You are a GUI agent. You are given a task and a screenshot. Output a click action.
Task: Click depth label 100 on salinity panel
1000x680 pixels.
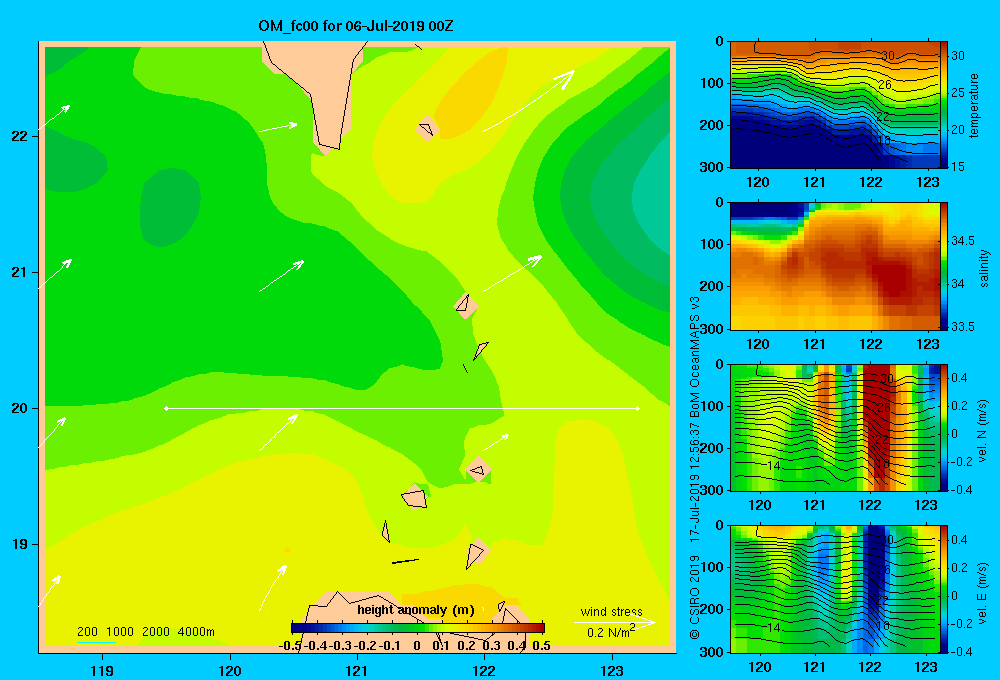tap(711, 244)
